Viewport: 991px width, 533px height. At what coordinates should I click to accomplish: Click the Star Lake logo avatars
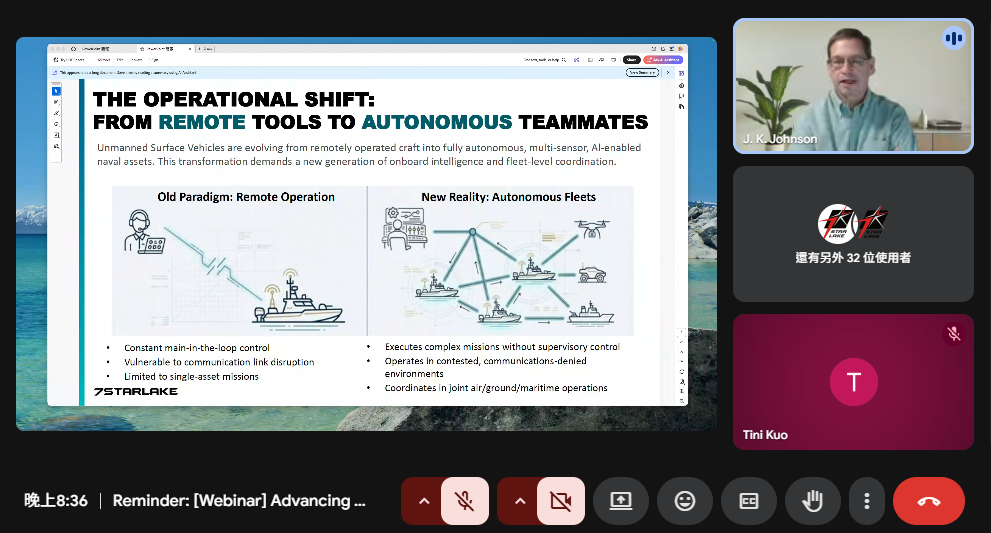pos(853,222)
